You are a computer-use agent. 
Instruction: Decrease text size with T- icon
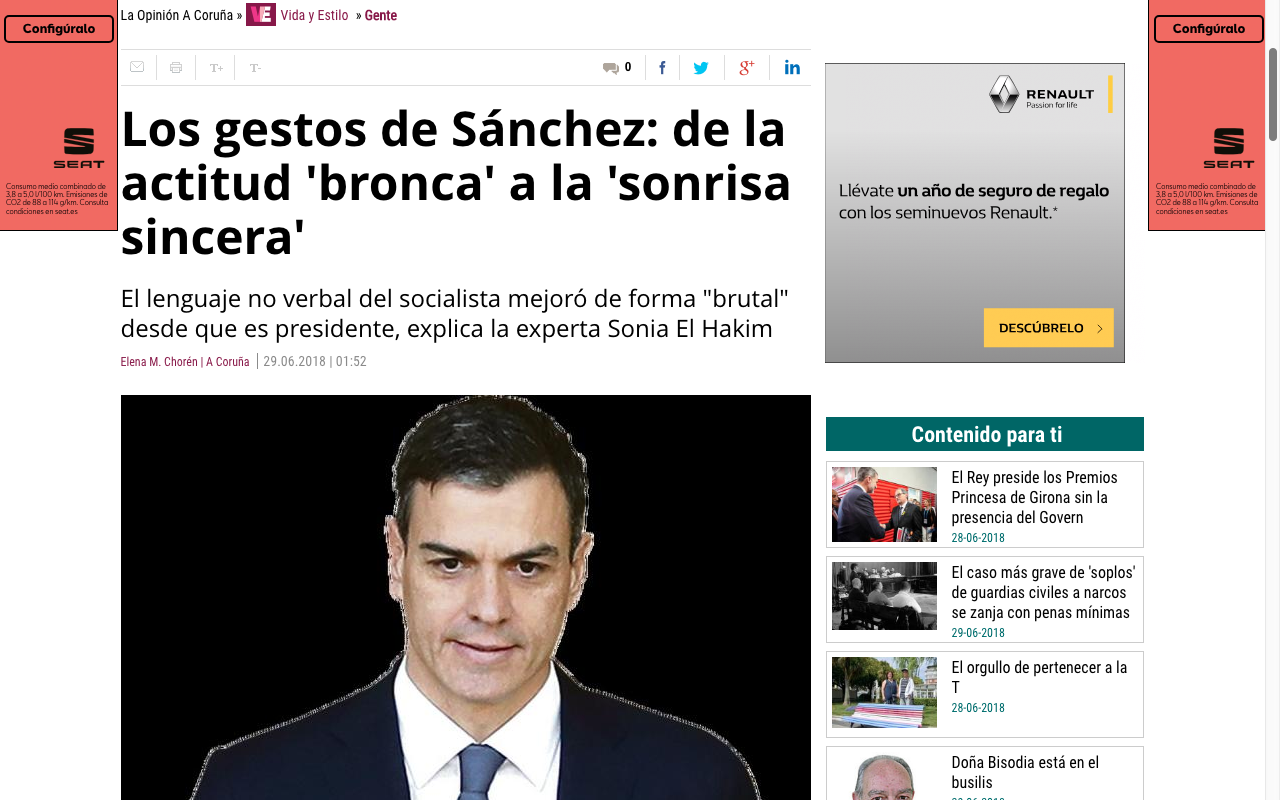(255, 68)
